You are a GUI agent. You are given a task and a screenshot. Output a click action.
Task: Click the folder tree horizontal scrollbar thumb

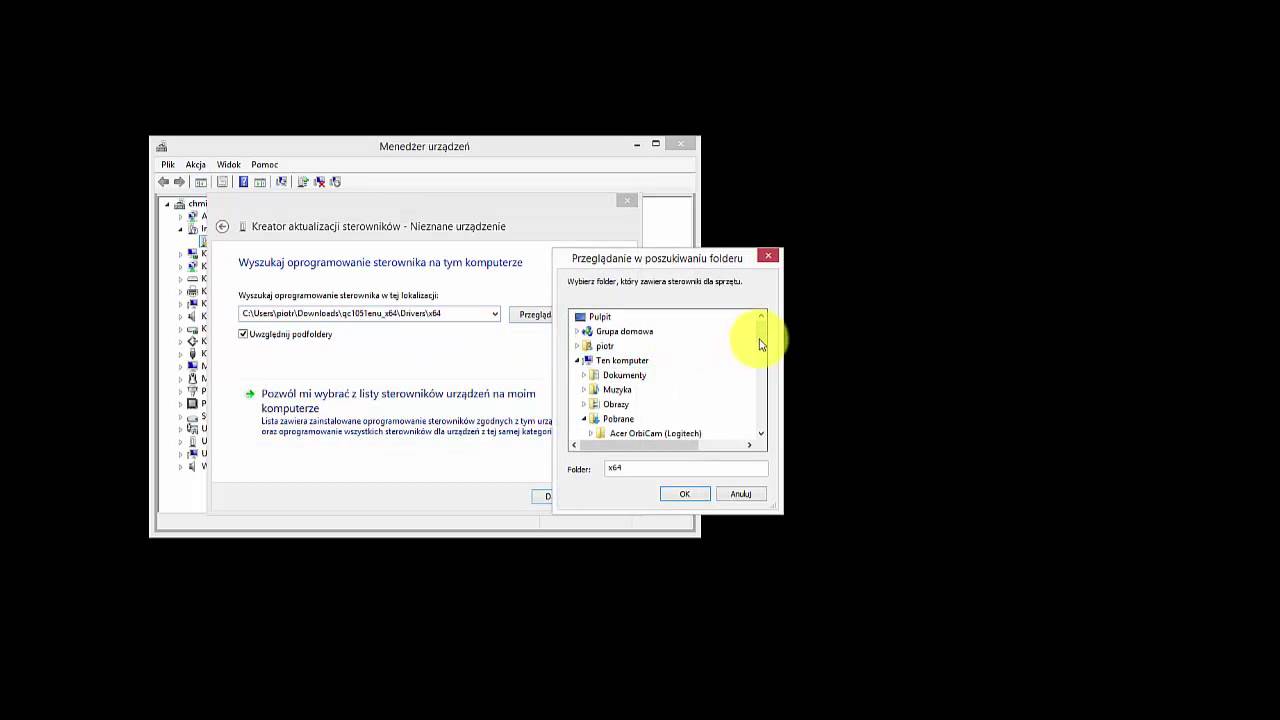(639, 445)
